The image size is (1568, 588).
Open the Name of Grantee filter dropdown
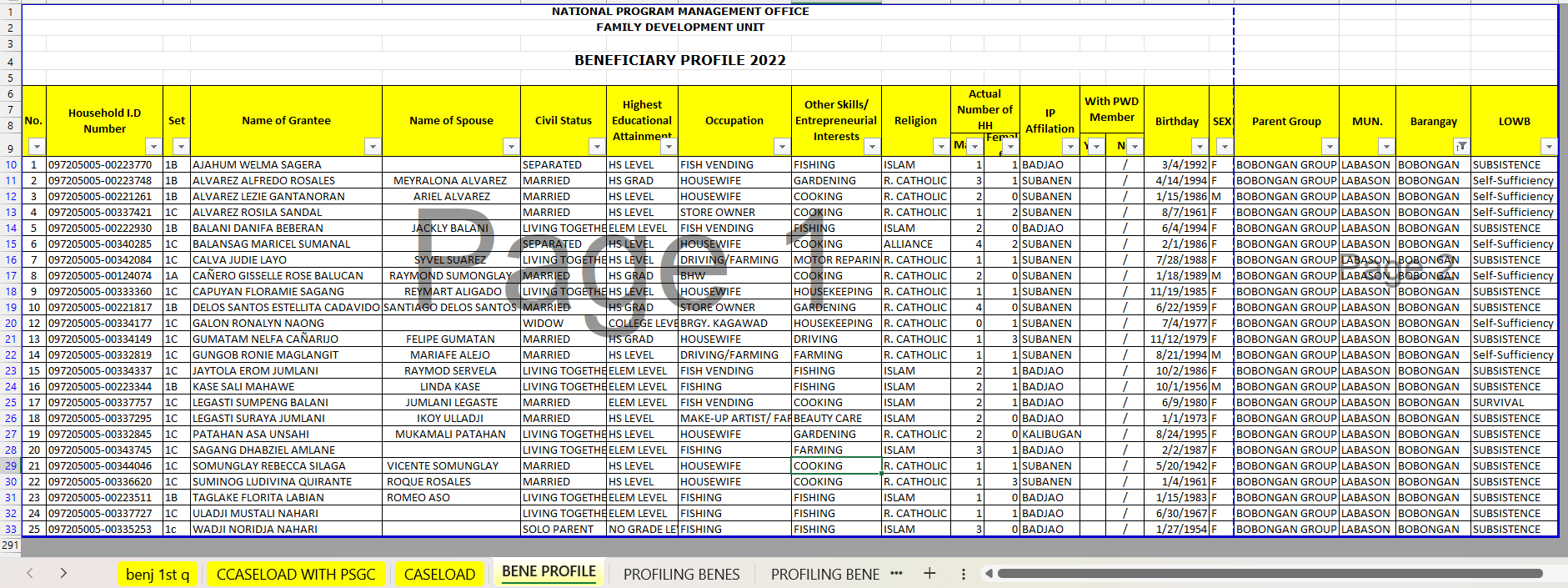pyautogui.click(x=373, y=147)
